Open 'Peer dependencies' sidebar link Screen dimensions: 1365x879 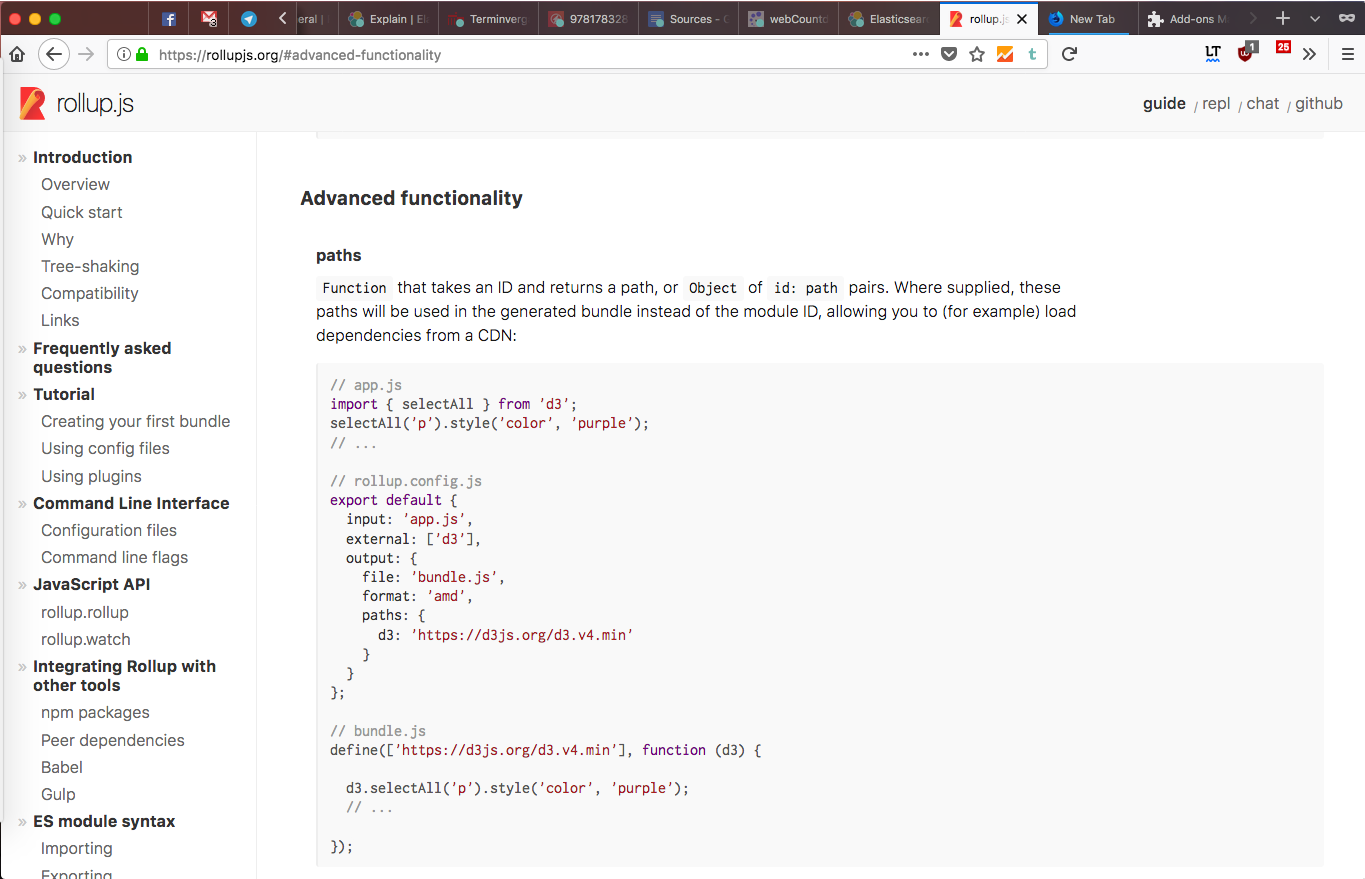tap(112, 740)
